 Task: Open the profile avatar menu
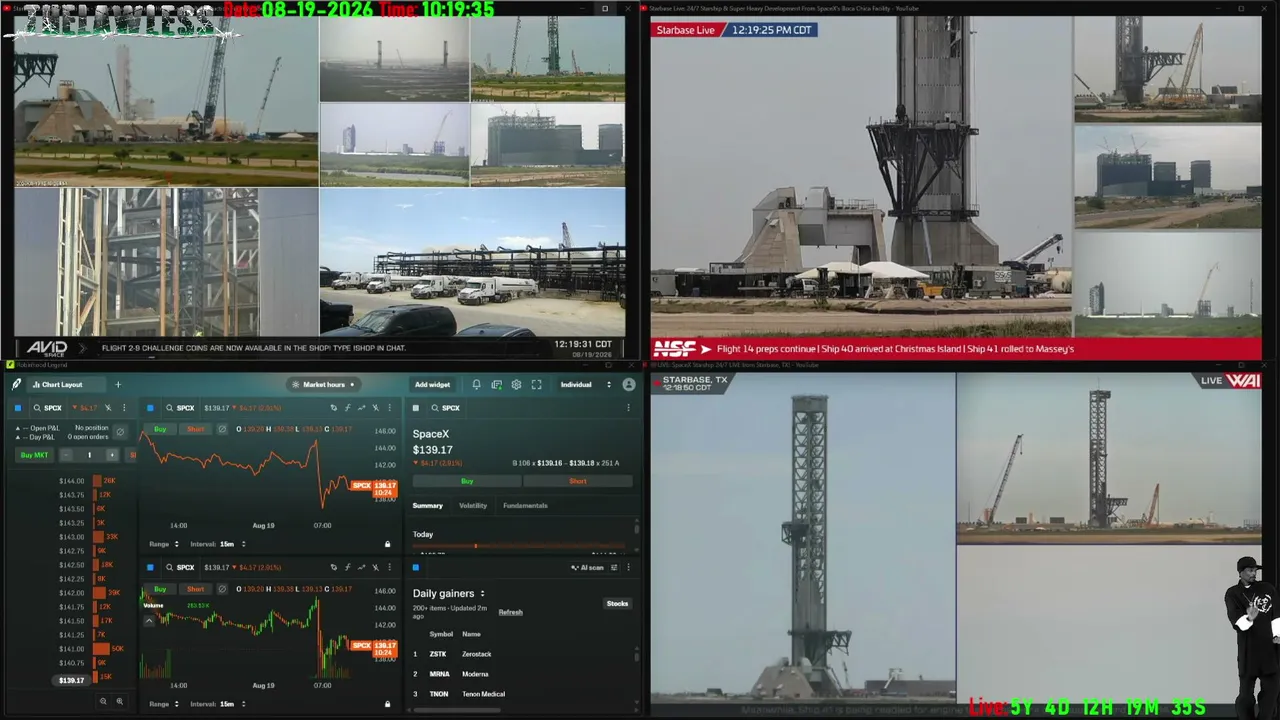pyautogui.click(x=629, y=384)
